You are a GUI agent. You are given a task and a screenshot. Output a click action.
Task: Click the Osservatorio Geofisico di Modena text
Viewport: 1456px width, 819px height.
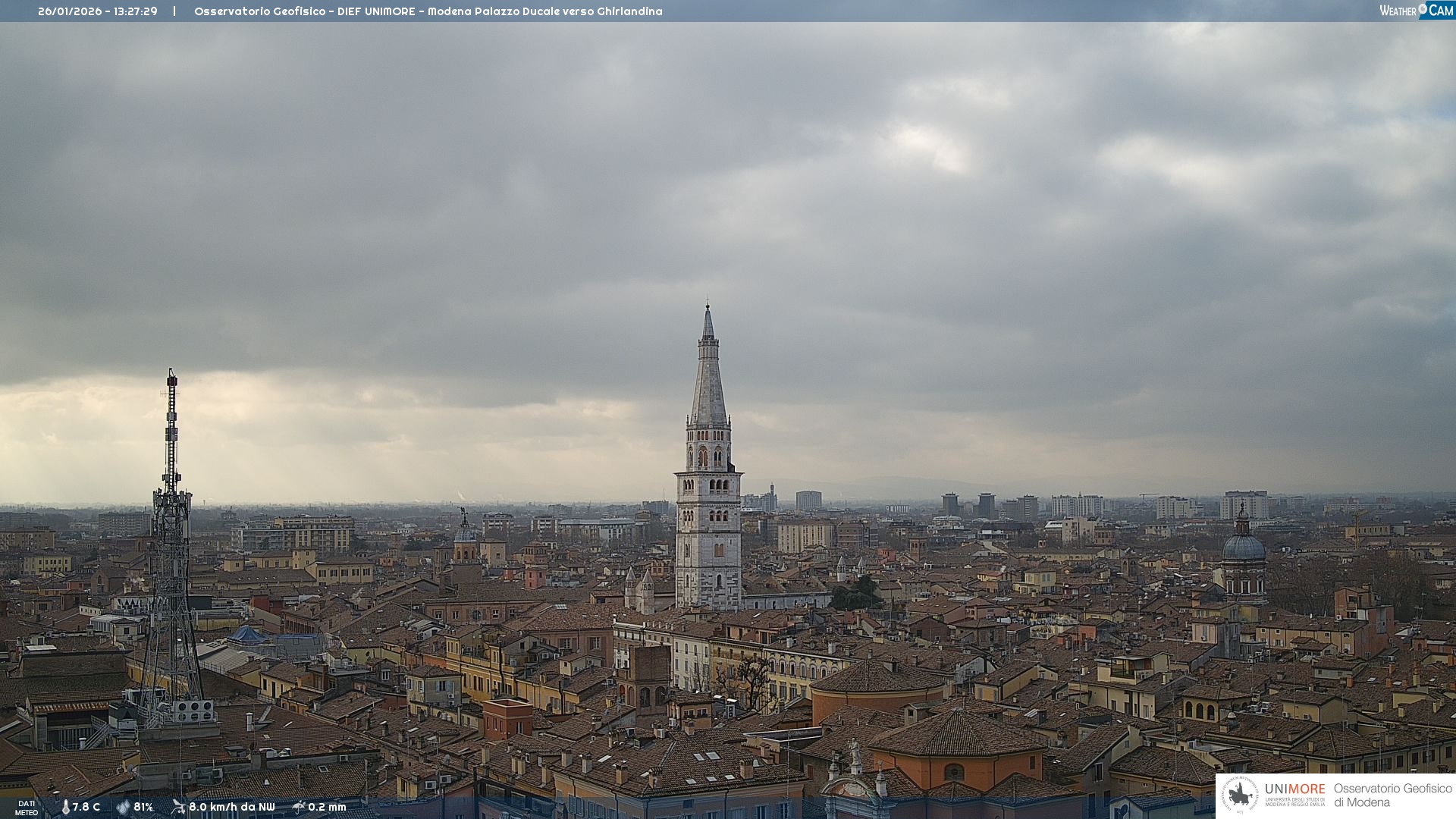1392,795
